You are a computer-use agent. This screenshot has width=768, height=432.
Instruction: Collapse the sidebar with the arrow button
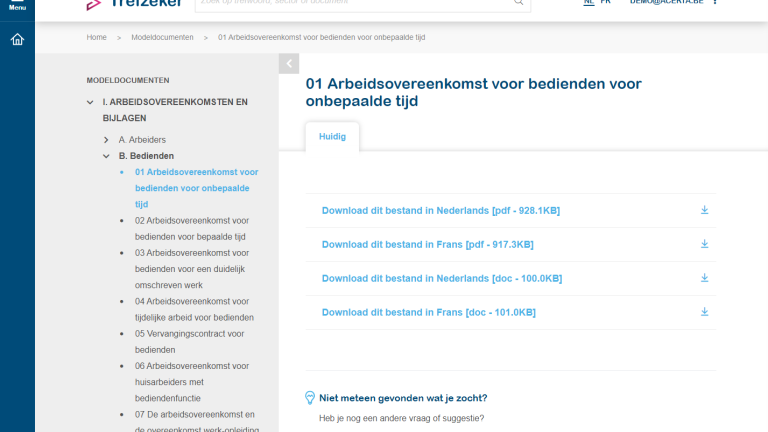289,64
